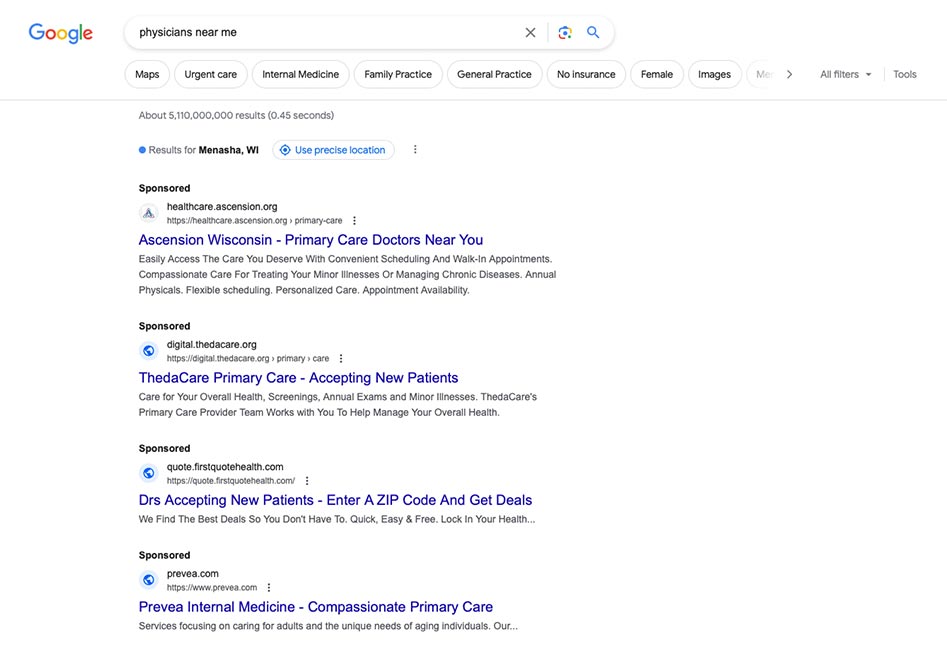Select the Urgent care filter chip
The height and width of the screenshot is (664, 947).
tap(210, 74)
